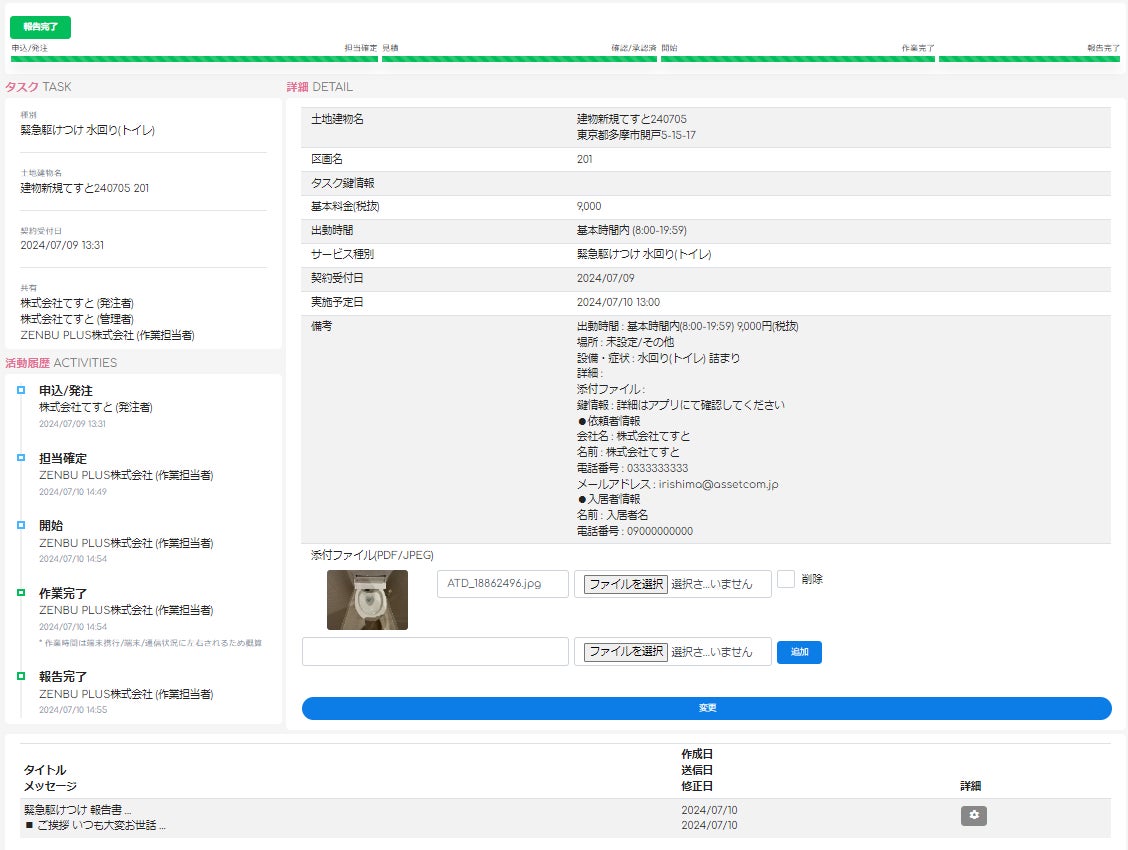Viewport: 1128px width, 850px height.
Task: Click the task type 緊急駆けつけ 水回り(トイレ)
Action: click(x=87, y=130)
